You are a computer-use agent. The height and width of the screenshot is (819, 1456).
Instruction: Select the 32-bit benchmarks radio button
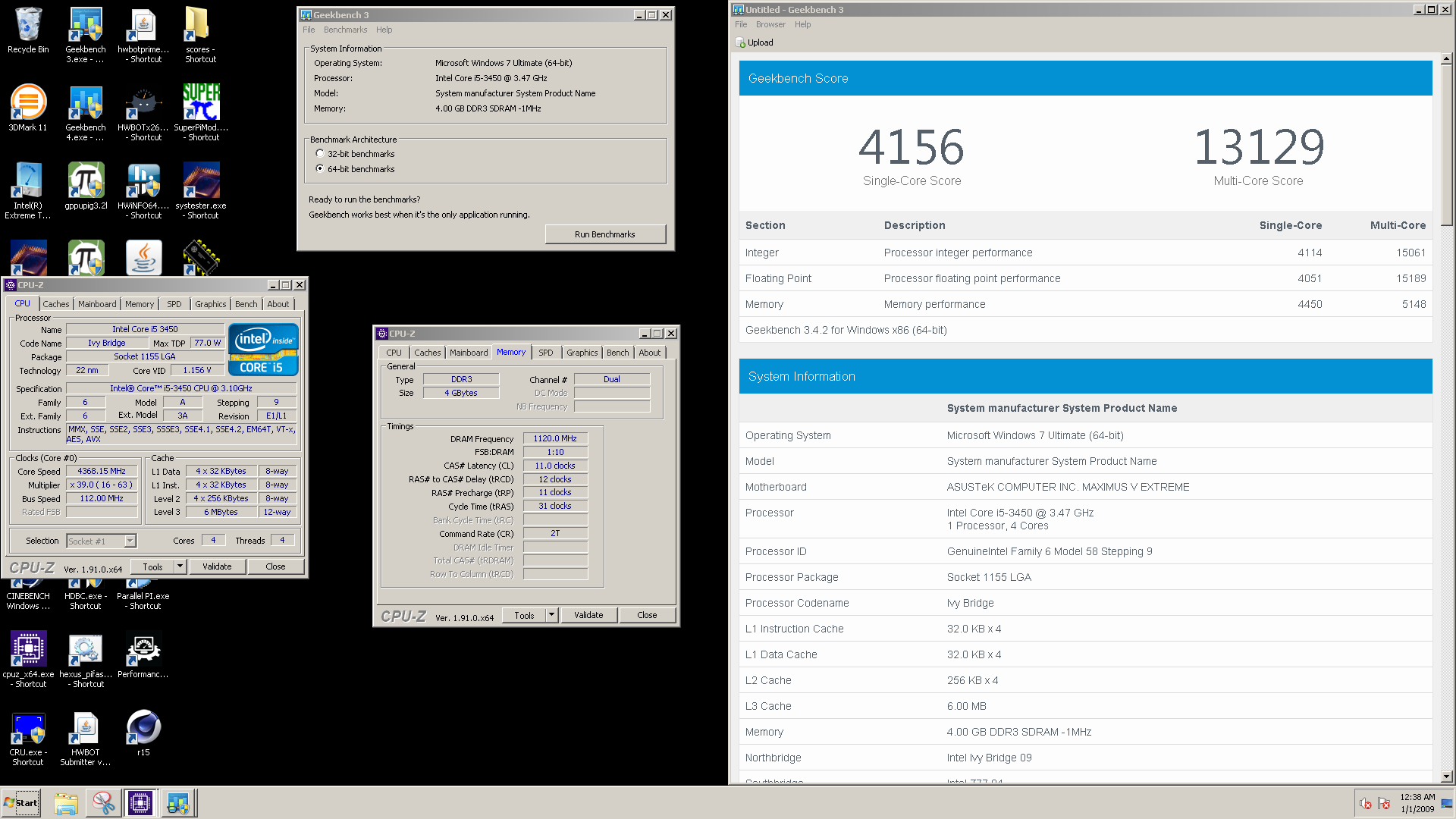[x=320, y=154]
